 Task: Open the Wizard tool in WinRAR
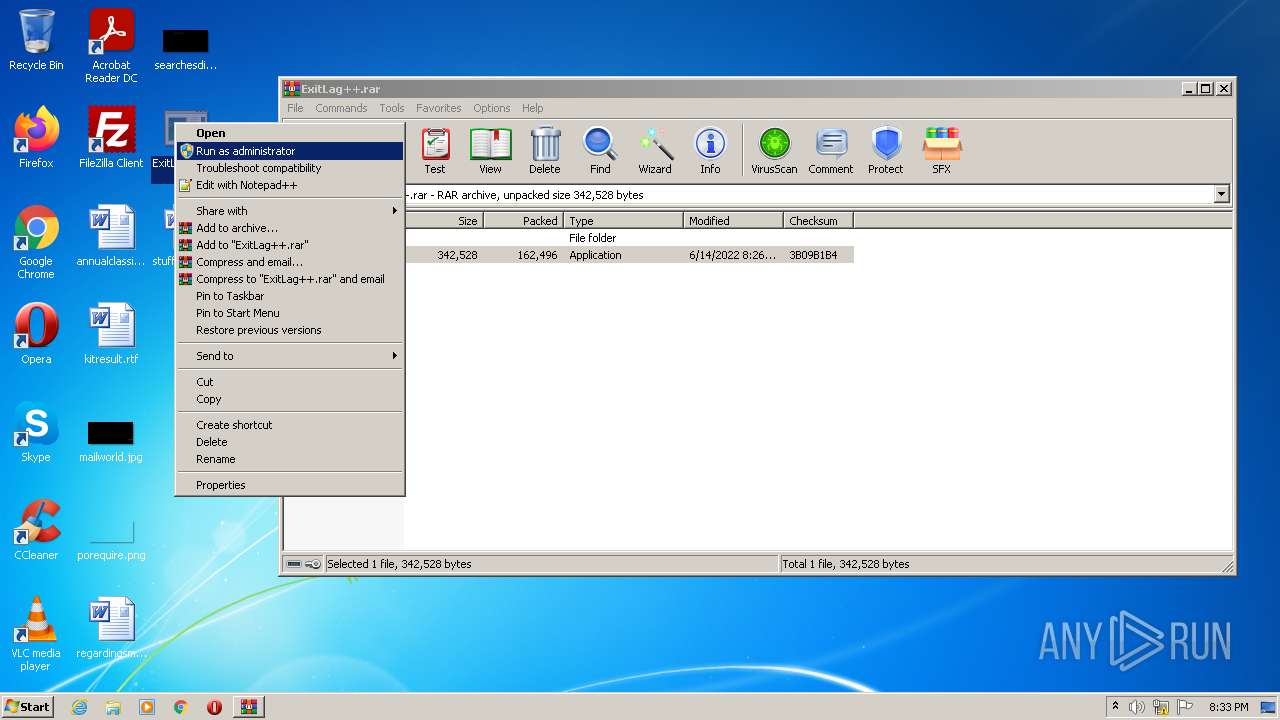coord(655,151)
